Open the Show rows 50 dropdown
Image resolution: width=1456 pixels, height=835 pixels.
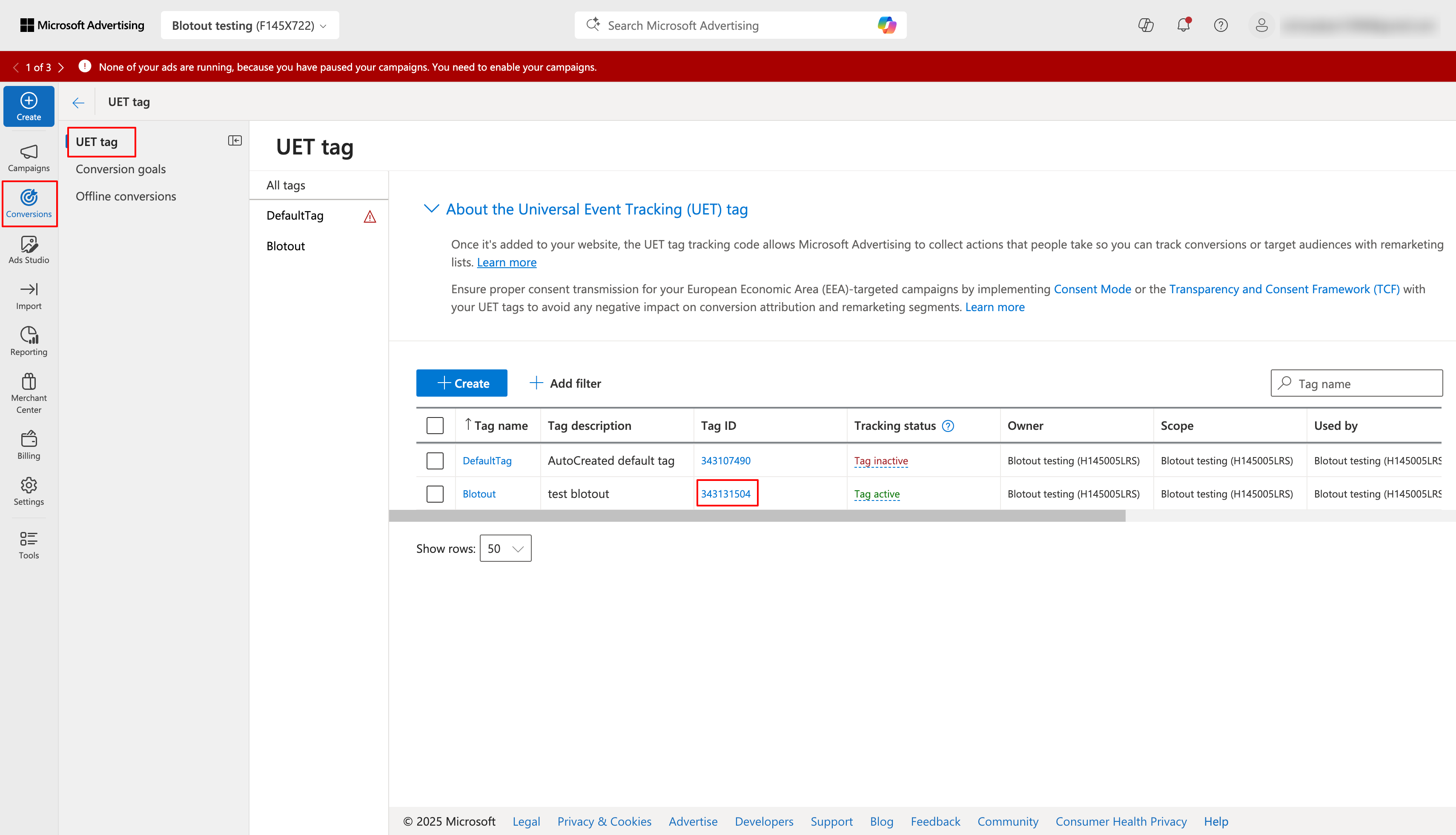(505, 548)
